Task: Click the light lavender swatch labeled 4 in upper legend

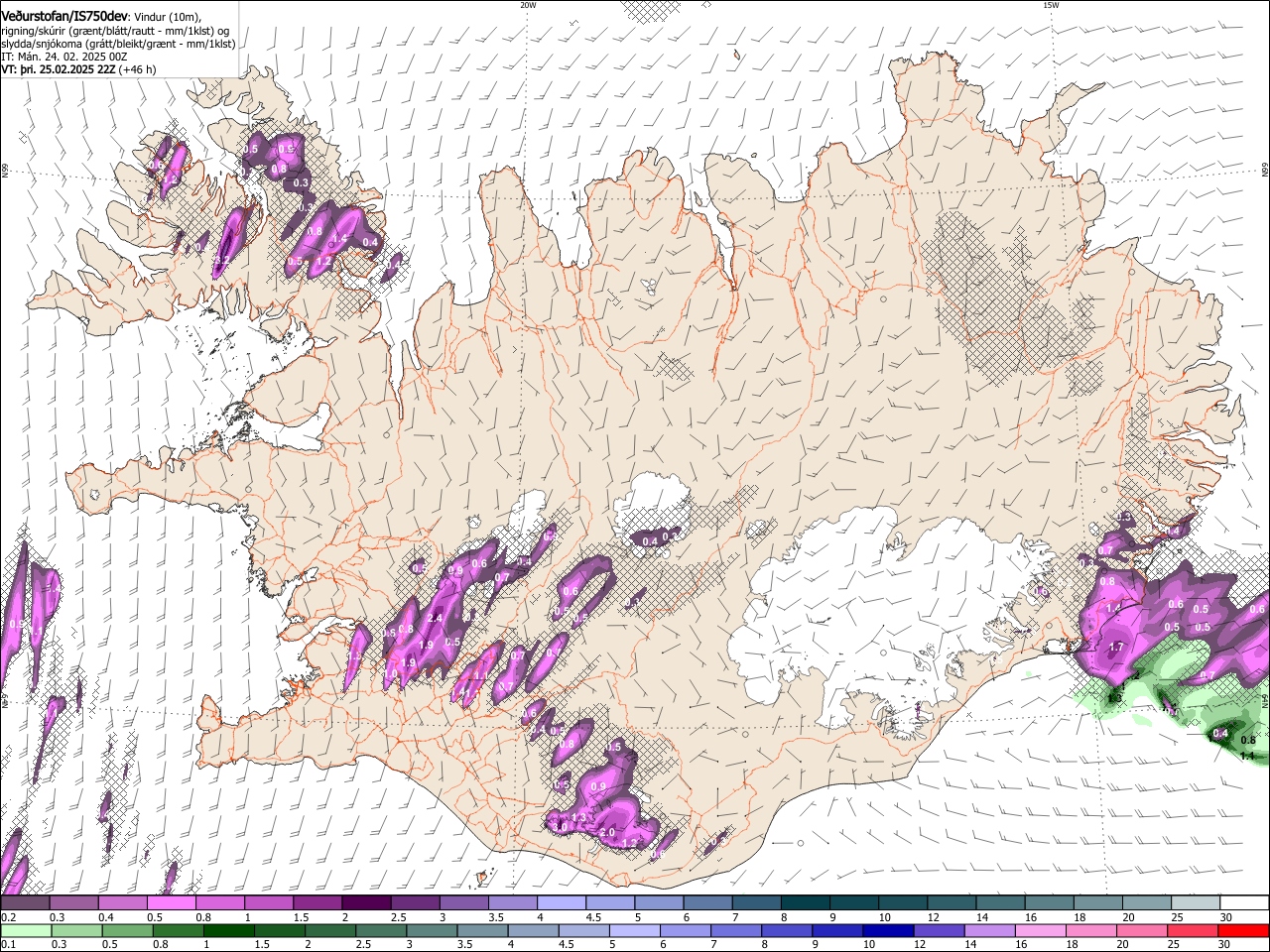Action: pyautogui.click(x=562, y=903)
